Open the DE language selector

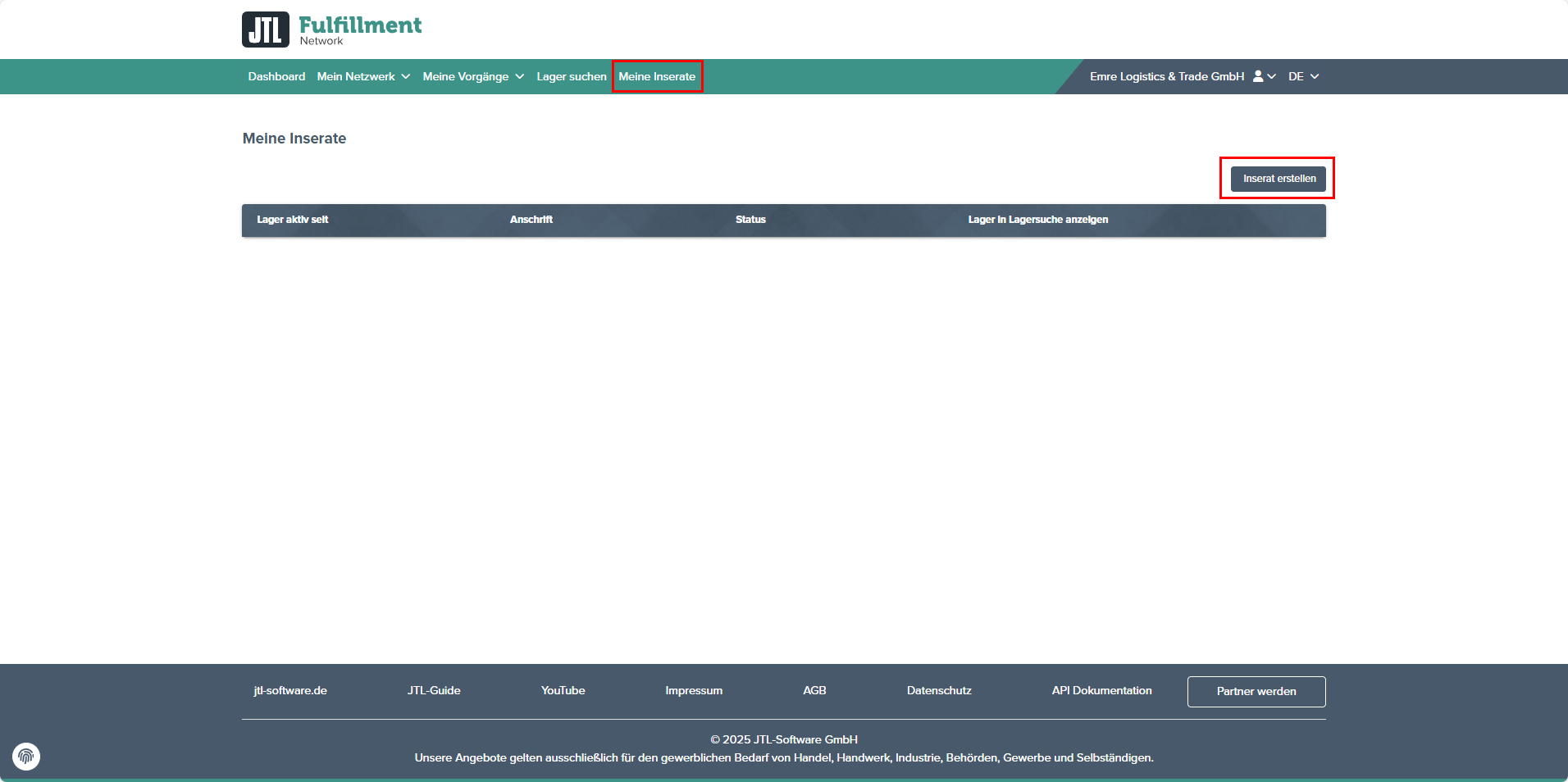[x=1303, y=76]
